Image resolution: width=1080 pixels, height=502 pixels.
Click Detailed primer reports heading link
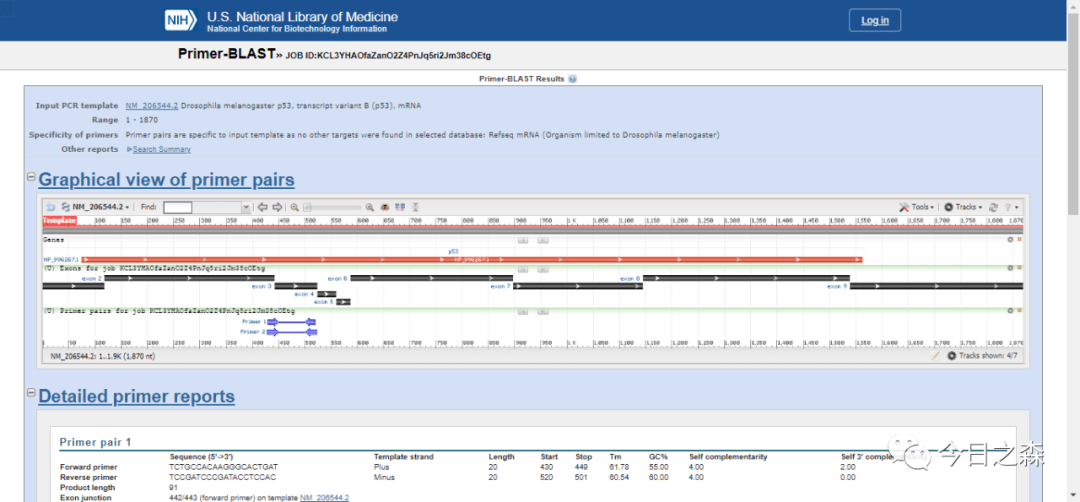tap(136, 397)
